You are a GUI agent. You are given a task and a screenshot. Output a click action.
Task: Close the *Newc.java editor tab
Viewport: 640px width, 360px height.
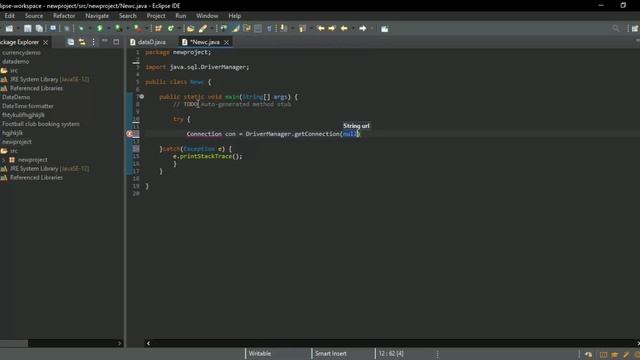click(227, 42)
